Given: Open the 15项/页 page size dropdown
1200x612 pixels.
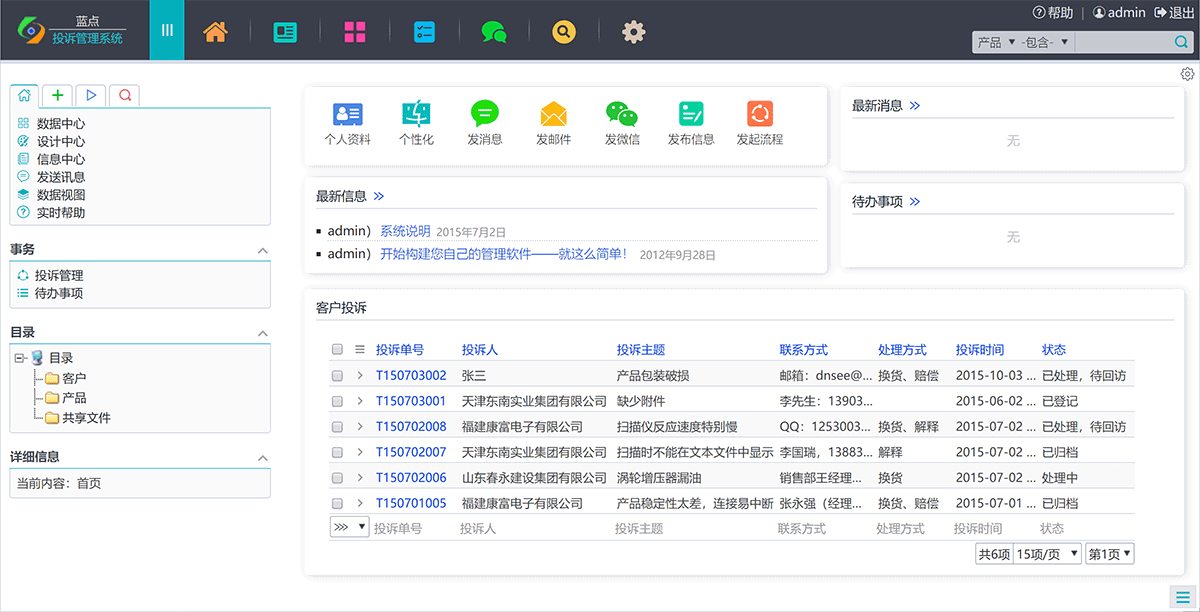Looking at the screenshot, I should (1046, 552).
